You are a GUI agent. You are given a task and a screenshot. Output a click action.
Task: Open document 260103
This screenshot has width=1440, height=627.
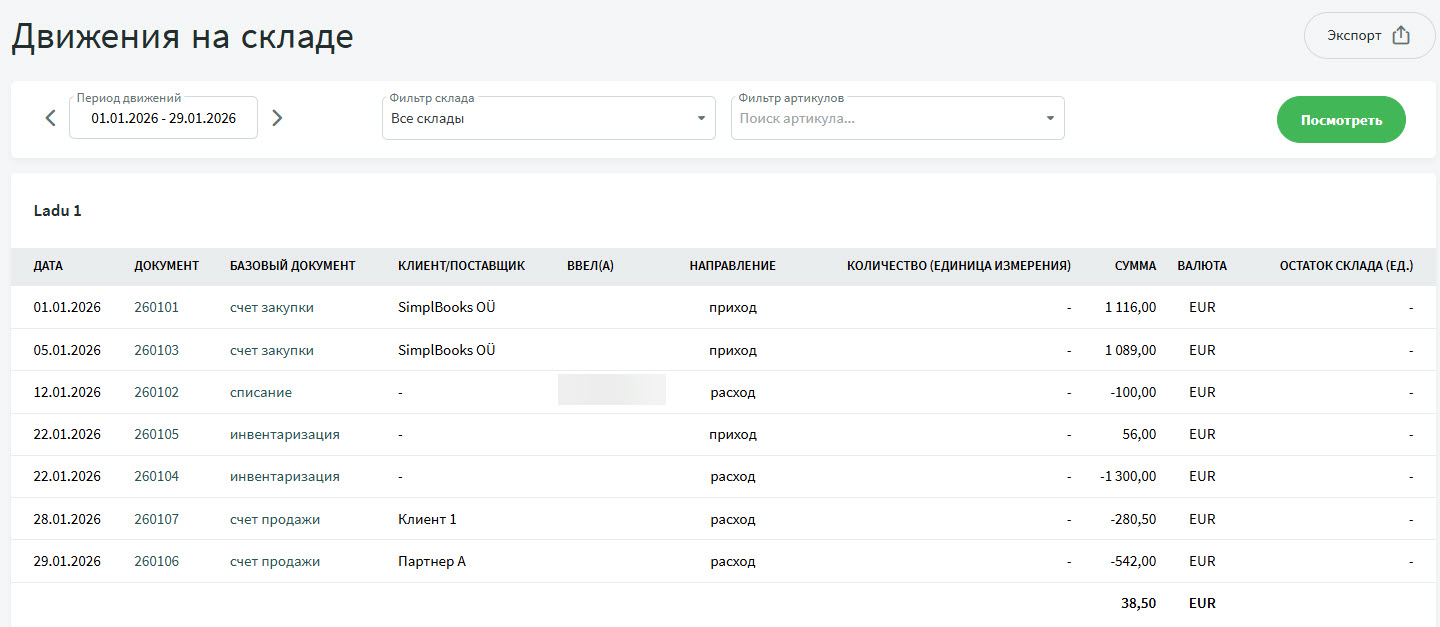click(156, 351)
